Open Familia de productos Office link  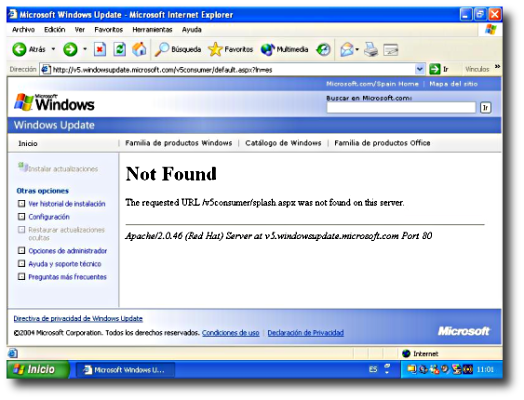[382, 143]
